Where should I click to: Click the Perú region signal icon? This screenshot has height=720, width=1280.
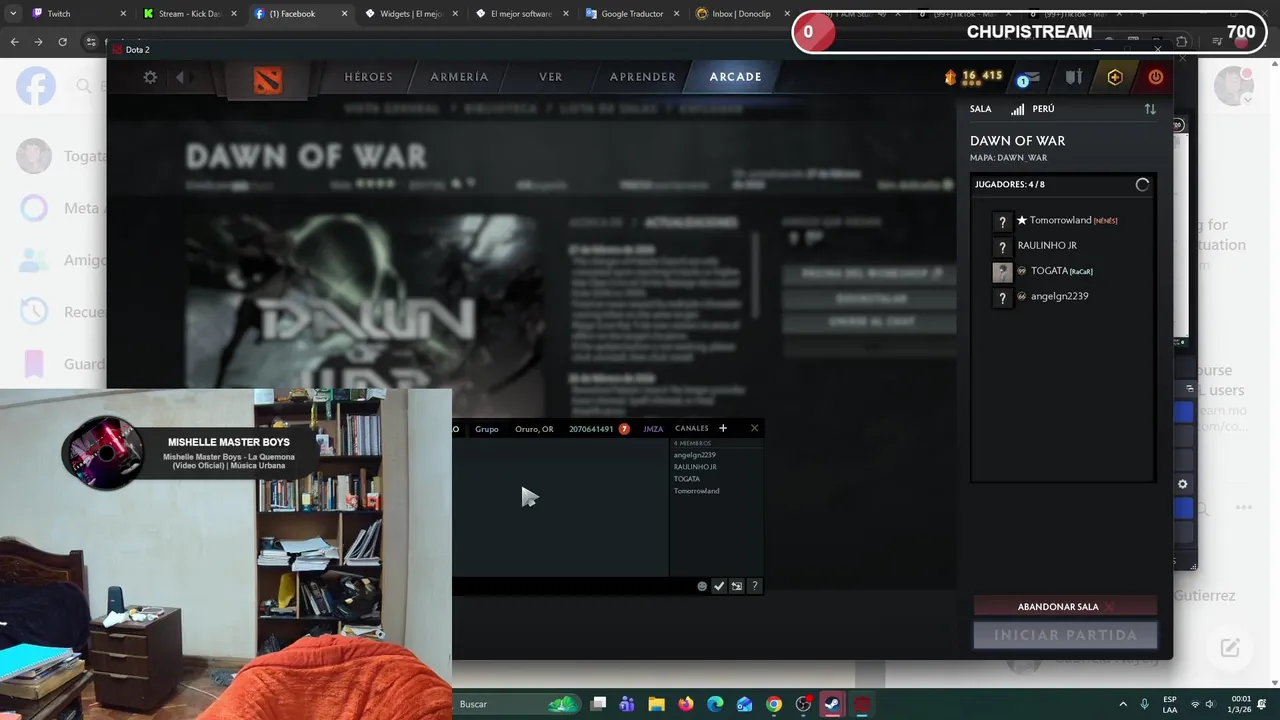pos(1017,109)
